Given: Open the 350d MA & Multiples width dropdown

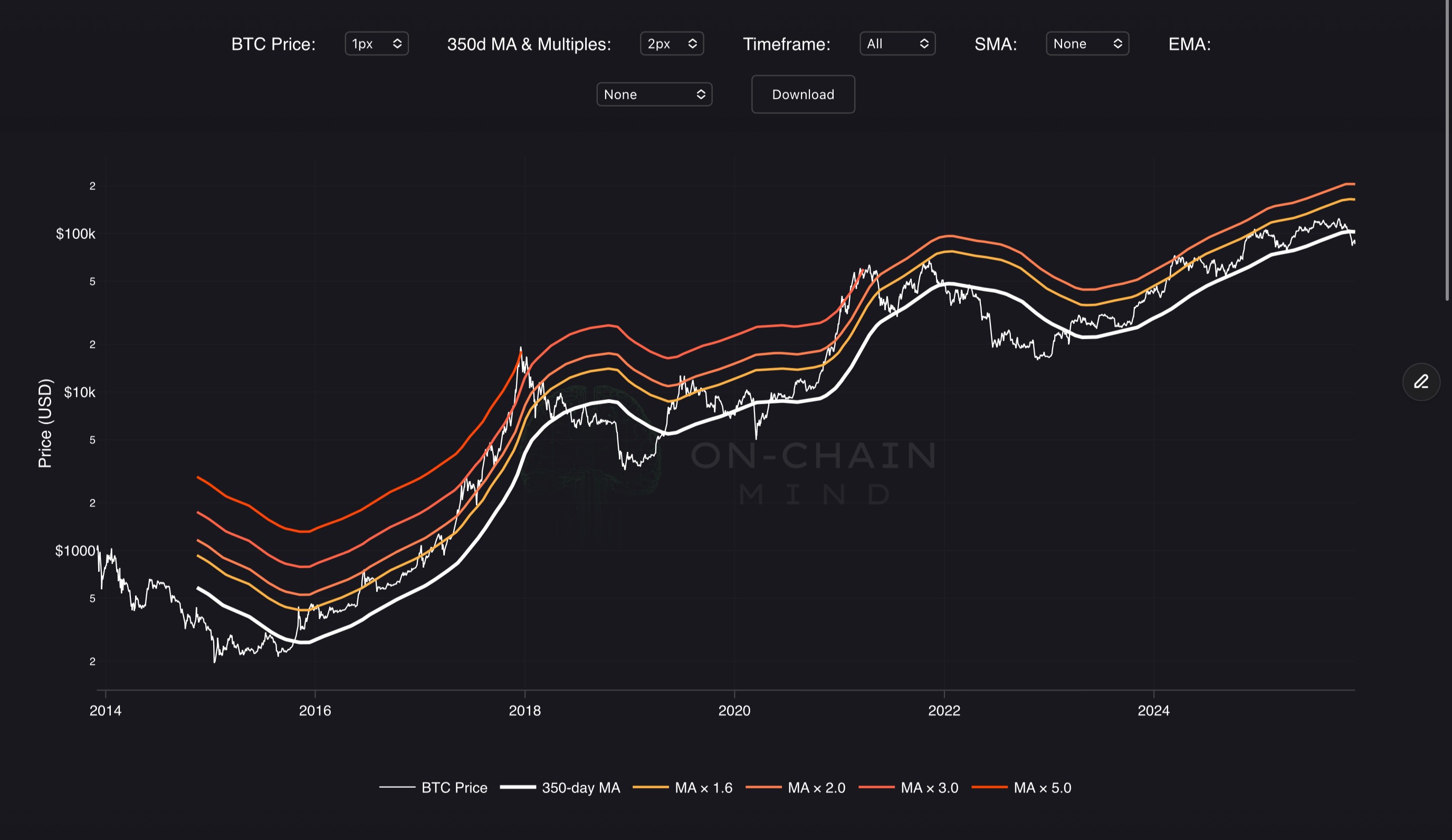Looking at the screenshot, I should (671, 44).
